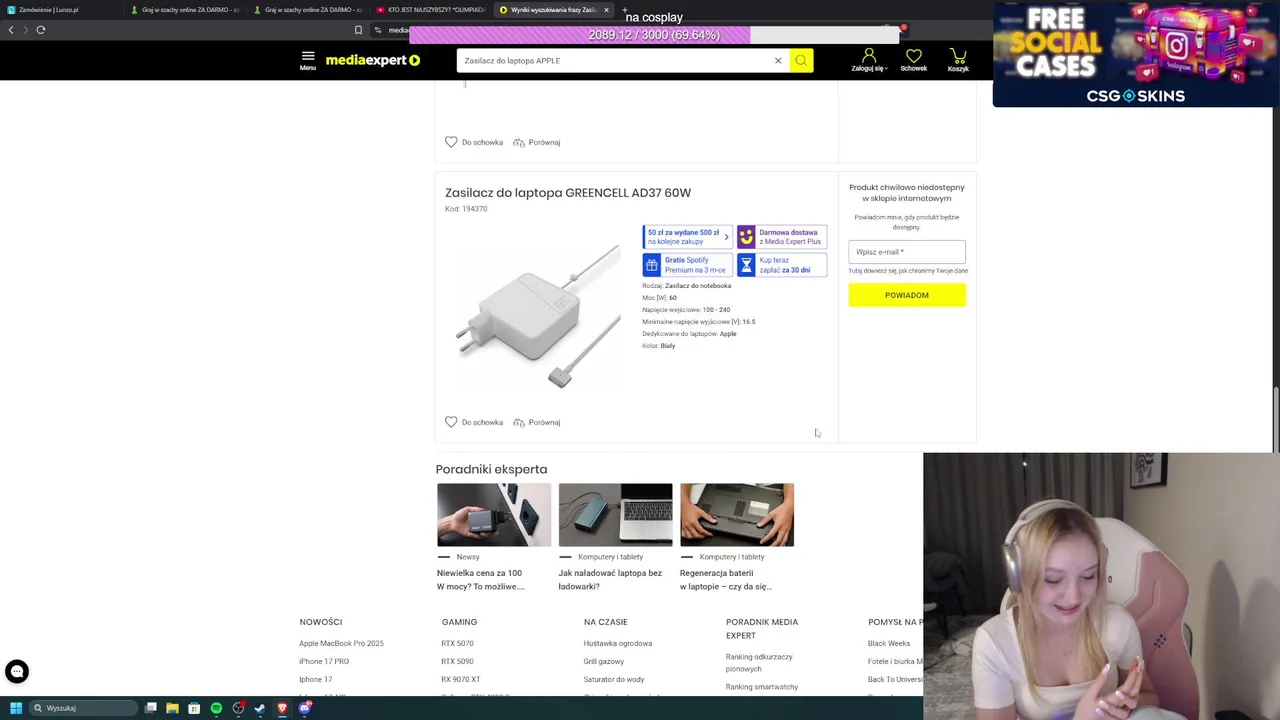Open Brave browser from the taskbar
This screenshot has width=1280, height=720.
click(282, 708)
